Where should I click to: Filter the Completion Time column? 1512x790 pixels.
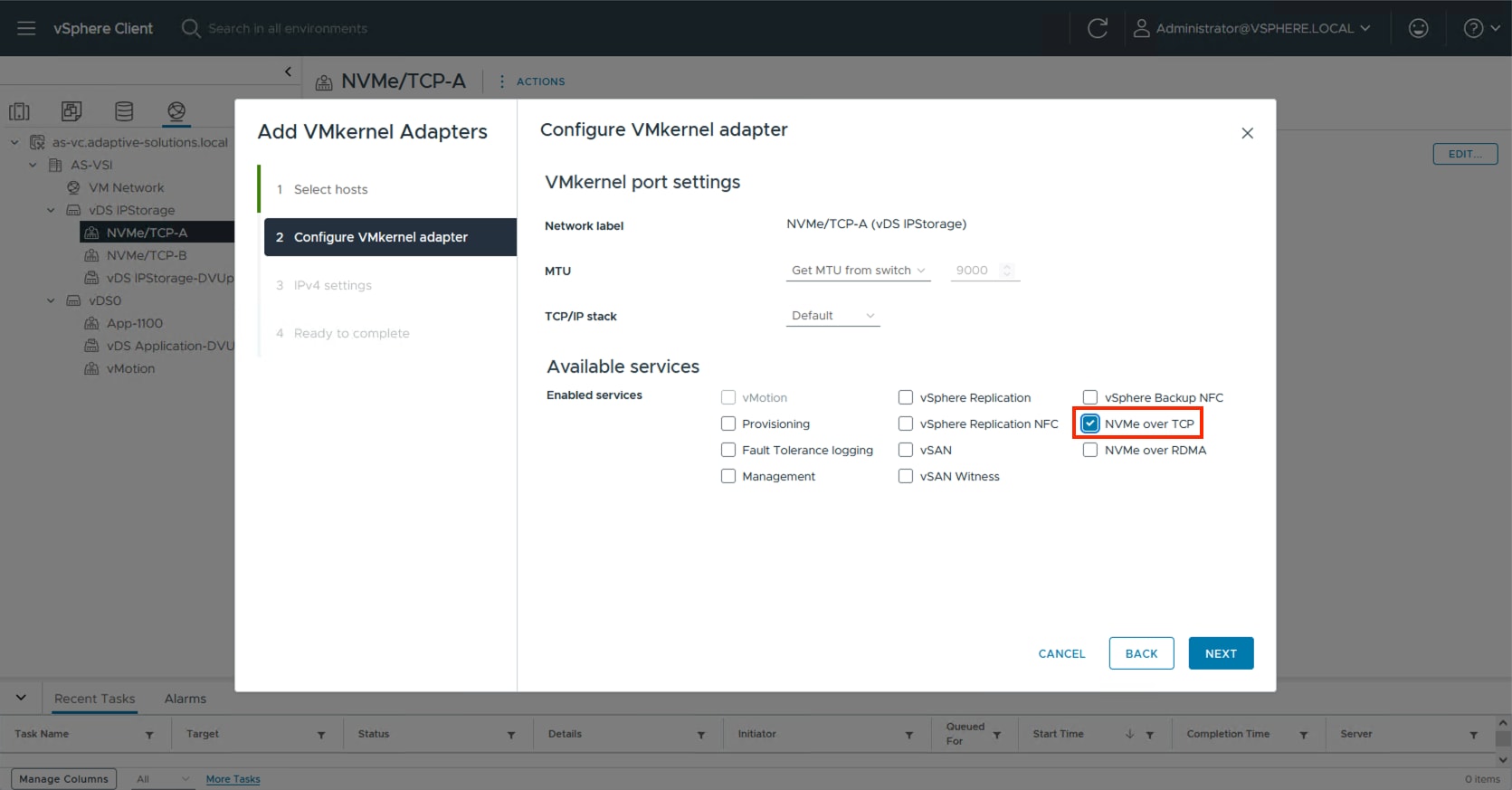[x=1304, y=735]
